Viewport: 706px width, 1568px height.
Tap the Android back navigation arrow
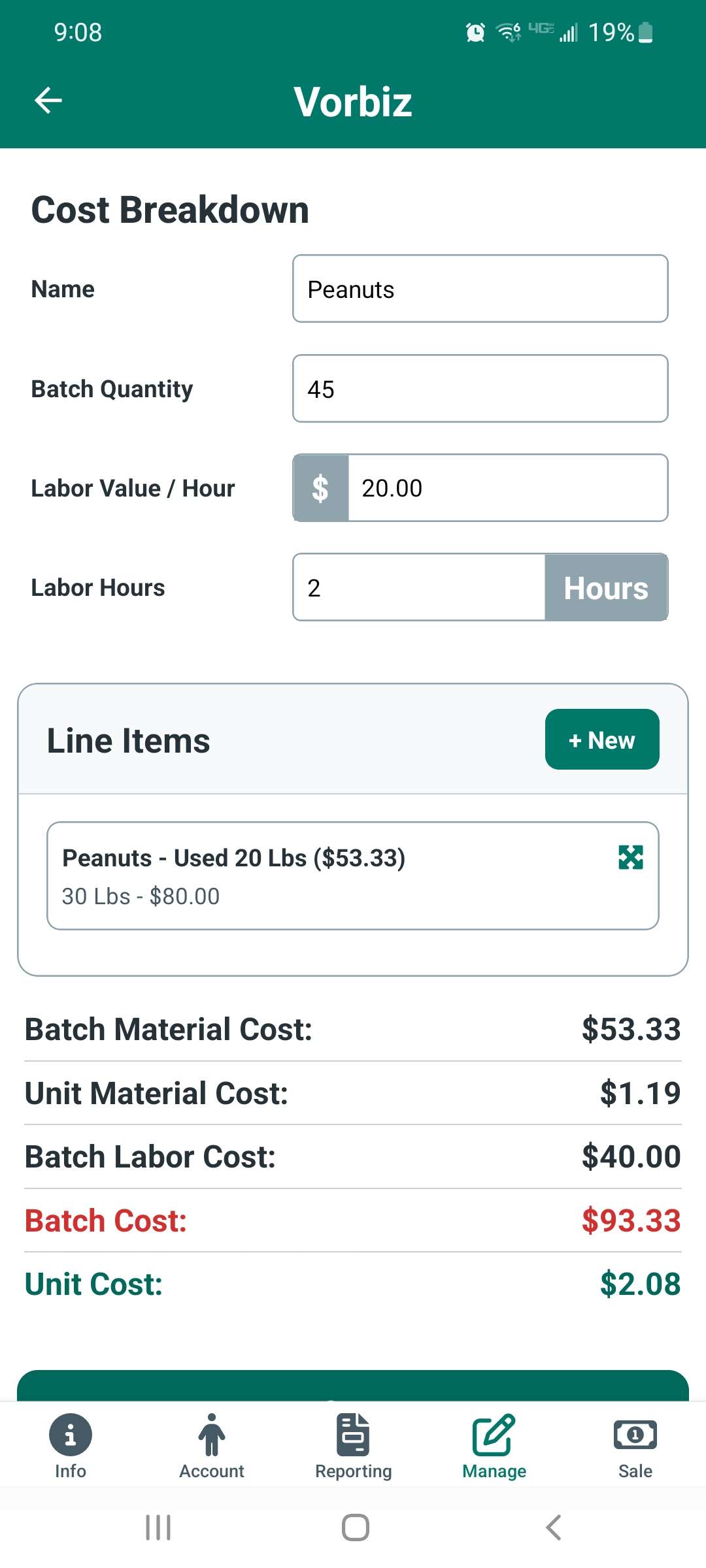[552, 1527]
